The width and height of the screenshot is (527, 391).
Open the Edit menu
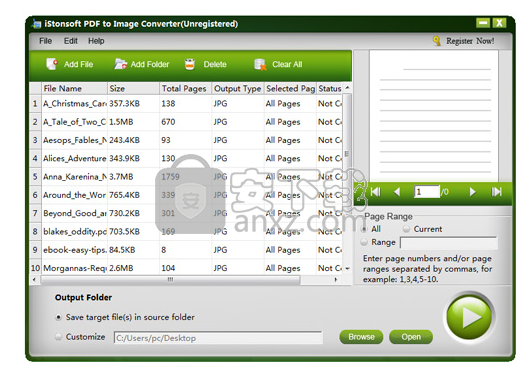pos(71,41)
